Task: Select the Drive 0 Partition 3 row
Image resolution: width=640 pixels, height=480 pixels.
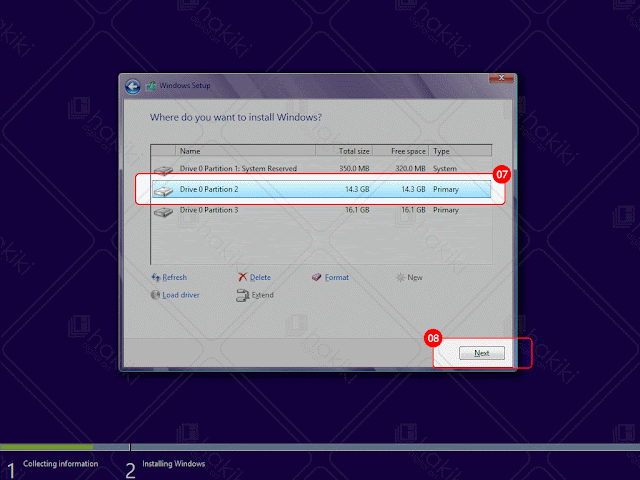Action: coord(321,210)
